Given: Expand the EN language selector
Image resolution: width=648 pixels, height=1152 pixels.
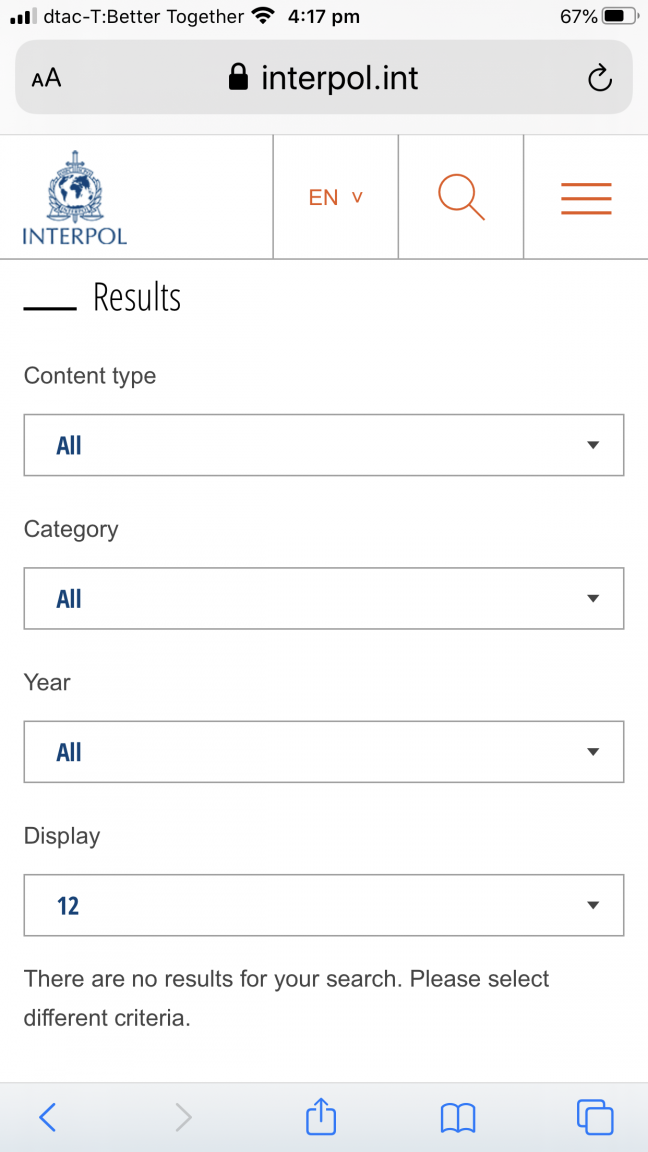Looking at the screenshot, I should [x=336, y=197].
